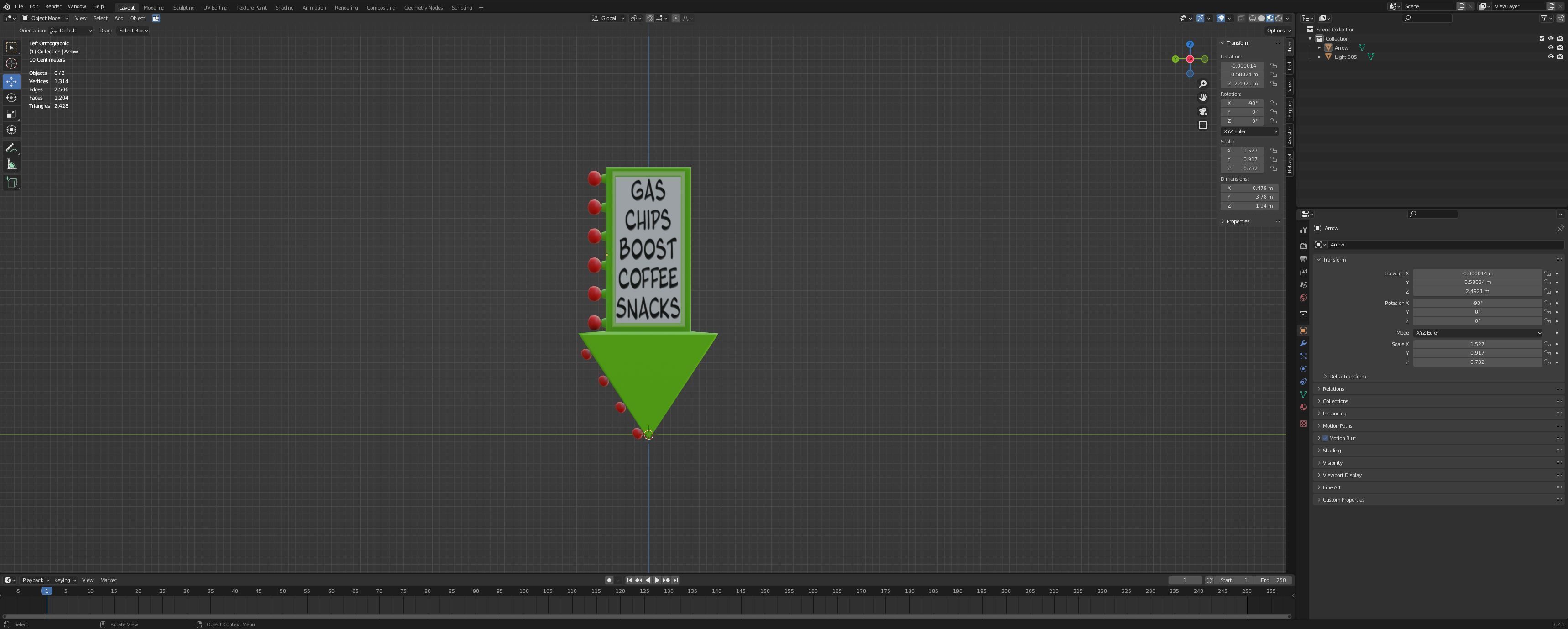Hide the Light.005 object in outliner
The image size is (1568, 629).
[1550, 57]
